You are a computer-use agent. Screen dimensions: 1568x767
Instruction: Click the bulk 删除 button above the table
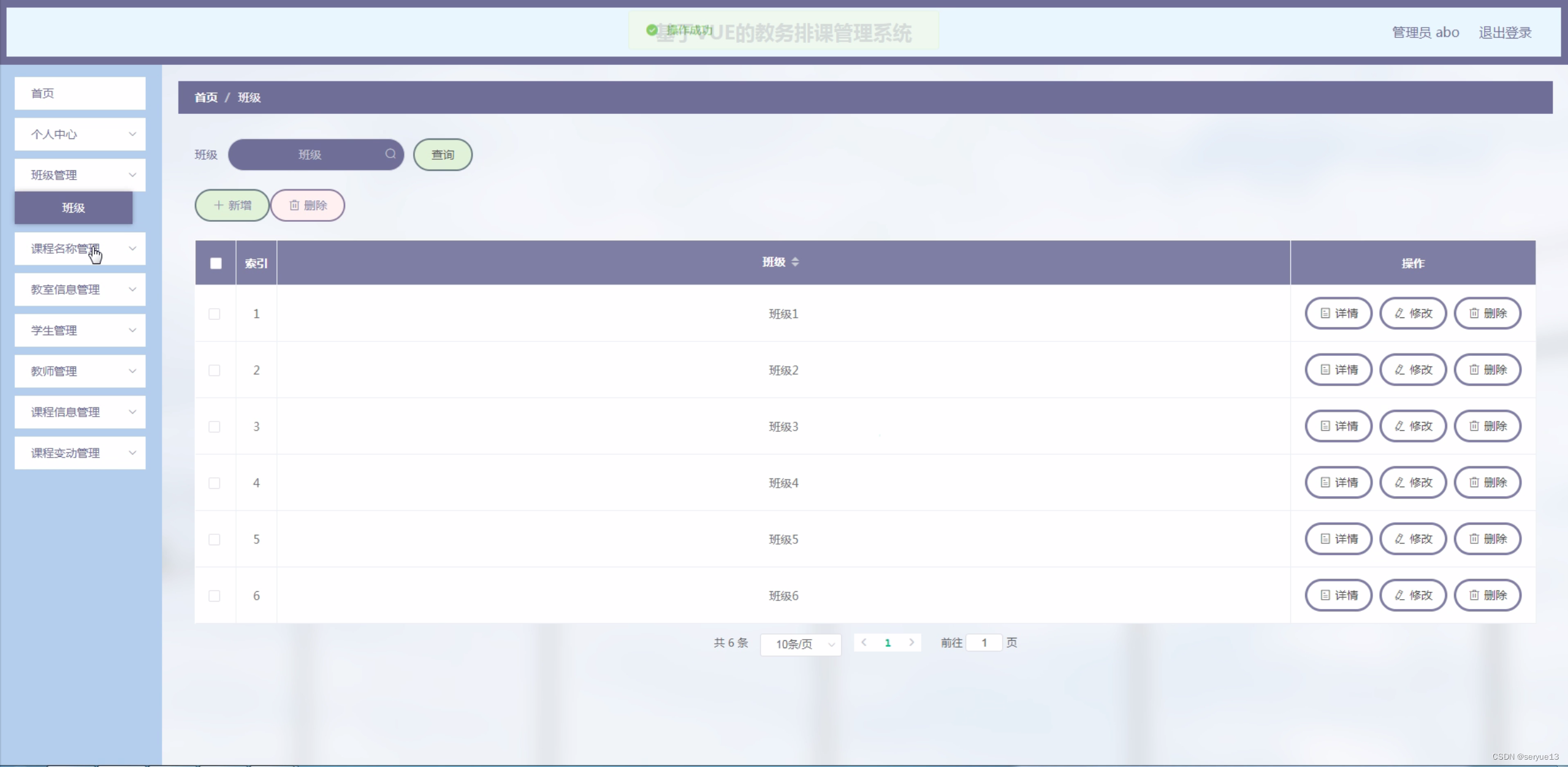coord(308,205)
